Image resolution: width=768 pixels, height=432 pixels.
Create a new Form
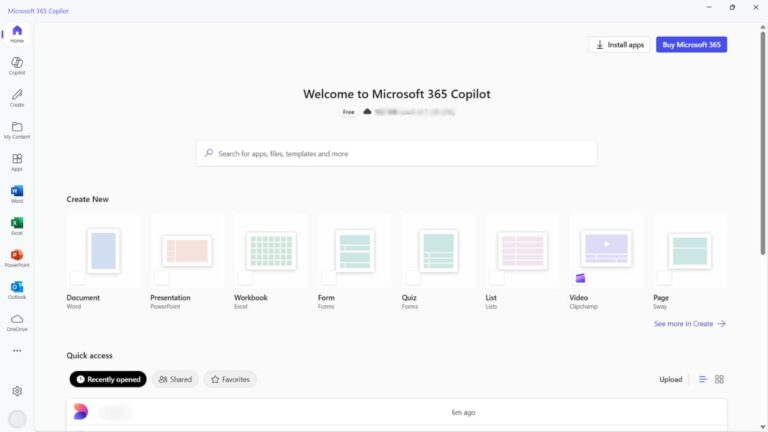point(355,262)
